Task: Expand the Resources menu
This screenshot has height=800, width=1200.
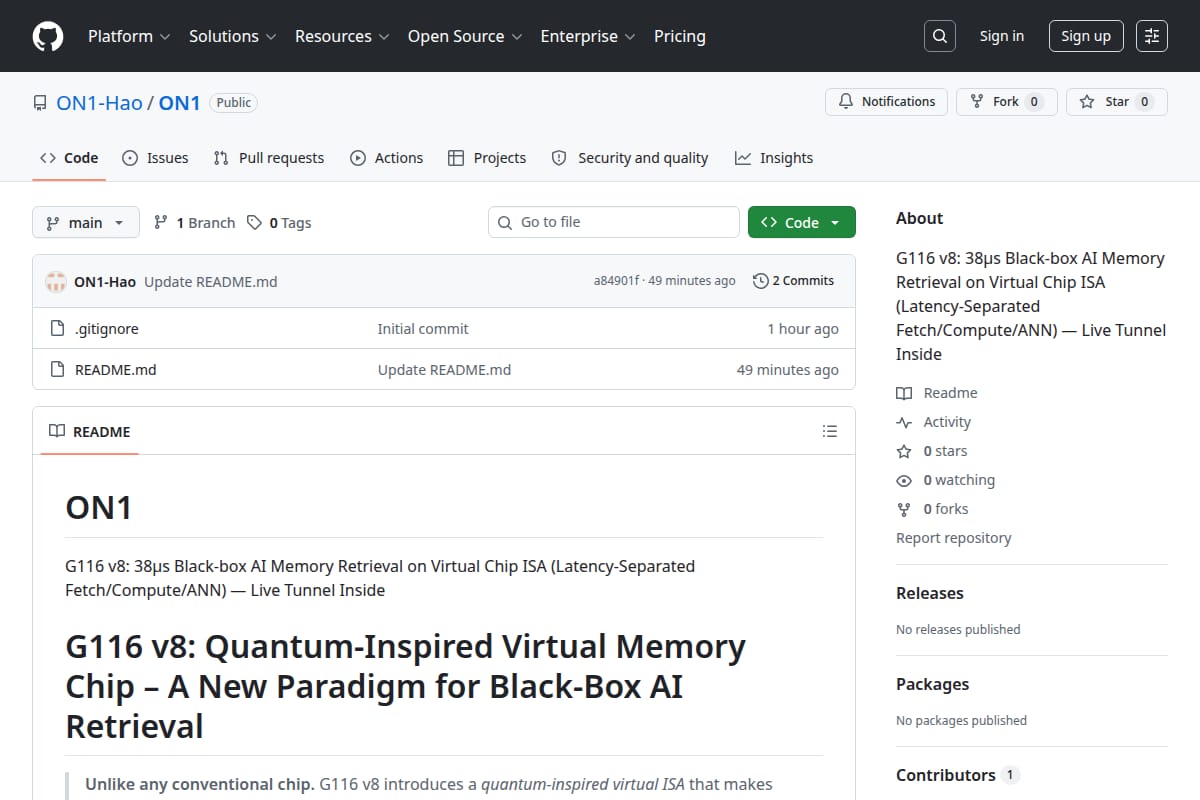Action: (x=343, y=36)
